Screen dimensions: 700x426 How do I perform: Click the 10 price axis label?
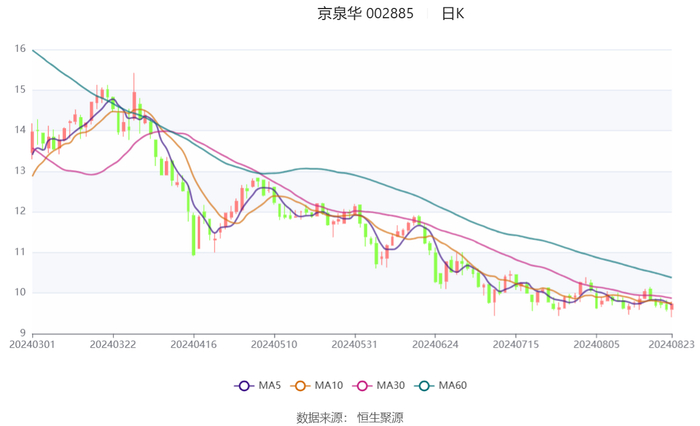point(20,292)
